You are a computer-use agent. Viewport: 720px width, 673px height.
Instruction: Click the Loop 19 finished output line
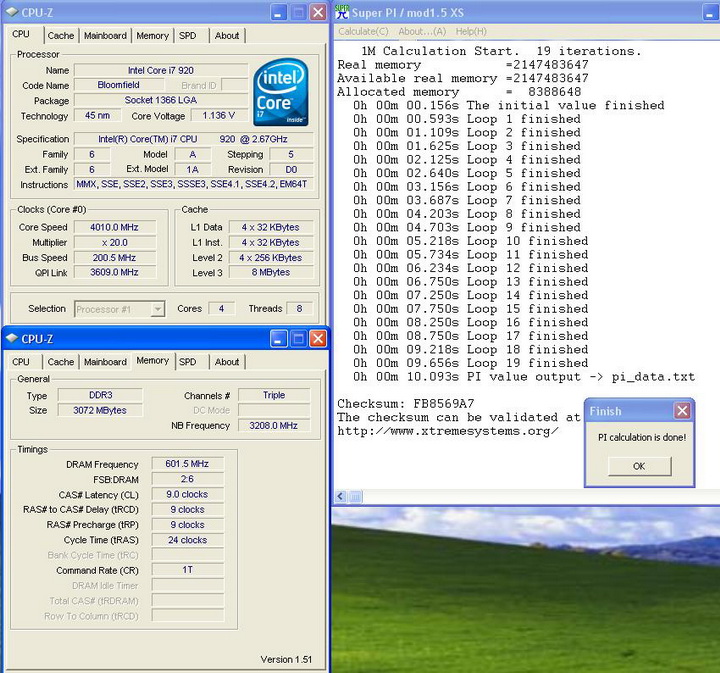coord(471,363)
